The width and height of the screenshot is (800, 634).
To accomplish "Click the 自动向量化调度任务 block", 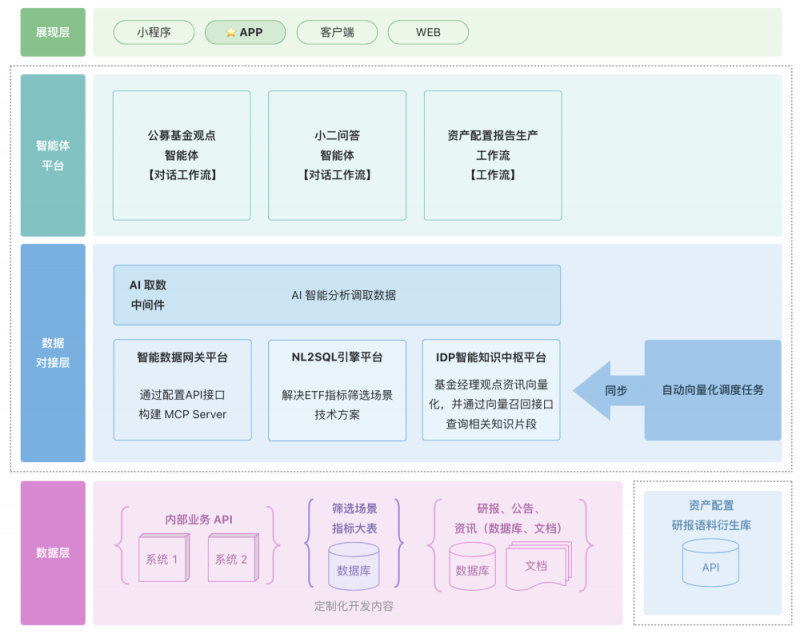I will click(712, 390).
